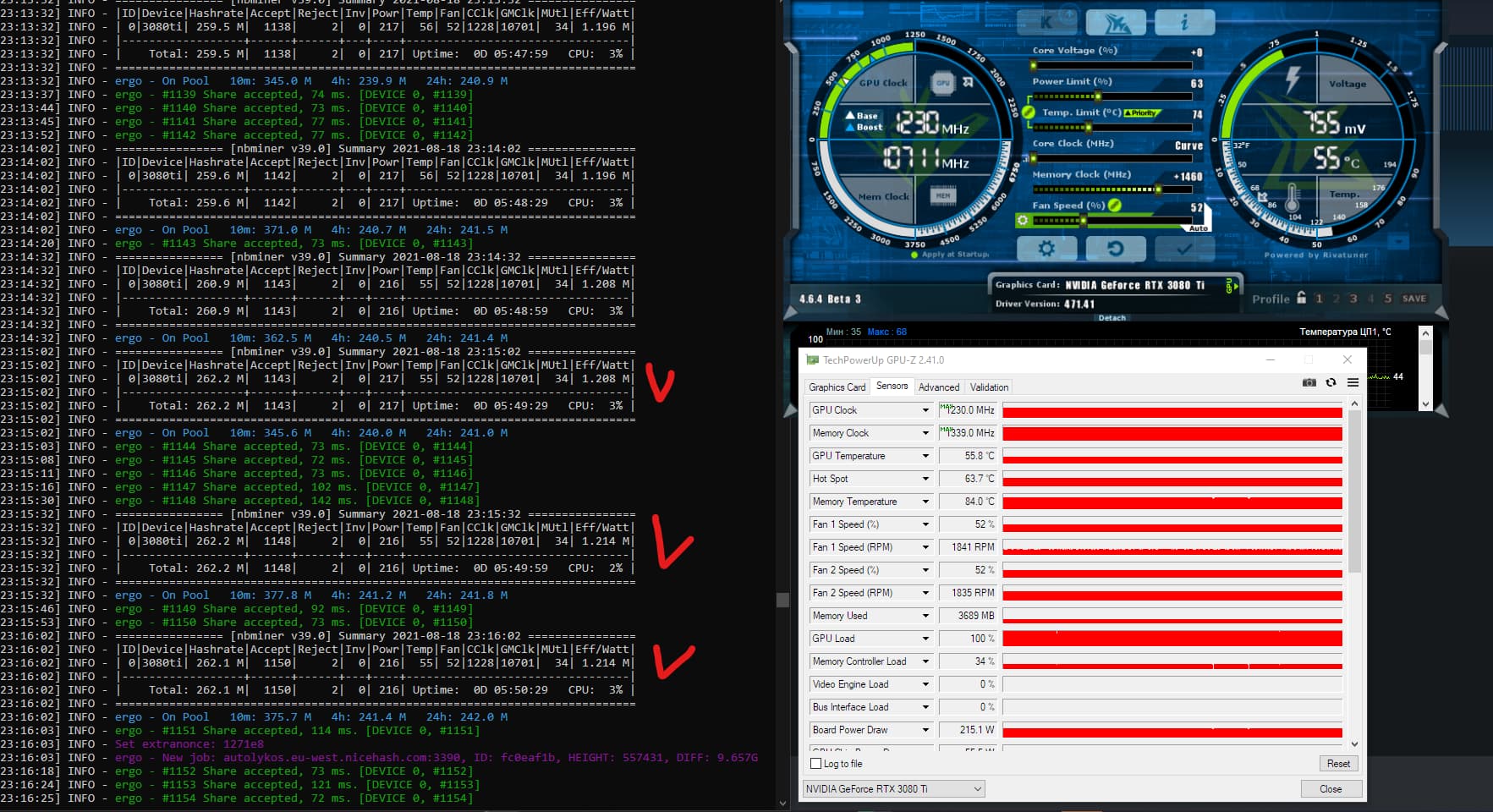Viewport: 1493px width, 812px height.
Task: Select the MEM chip icon in clock gauge
Action: [x=943, y=195]
